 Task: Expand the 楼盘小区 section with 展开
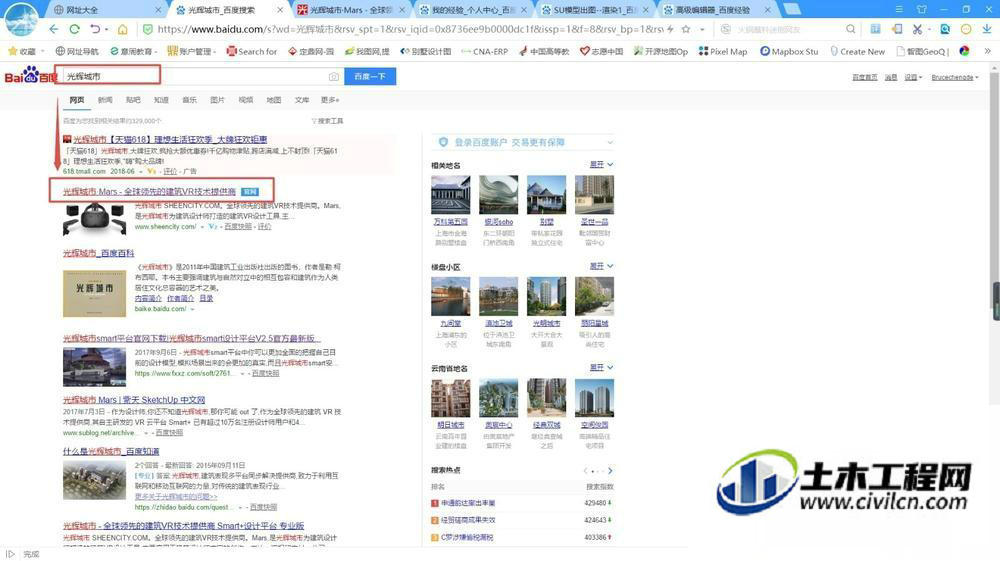(x=601, y=266)
